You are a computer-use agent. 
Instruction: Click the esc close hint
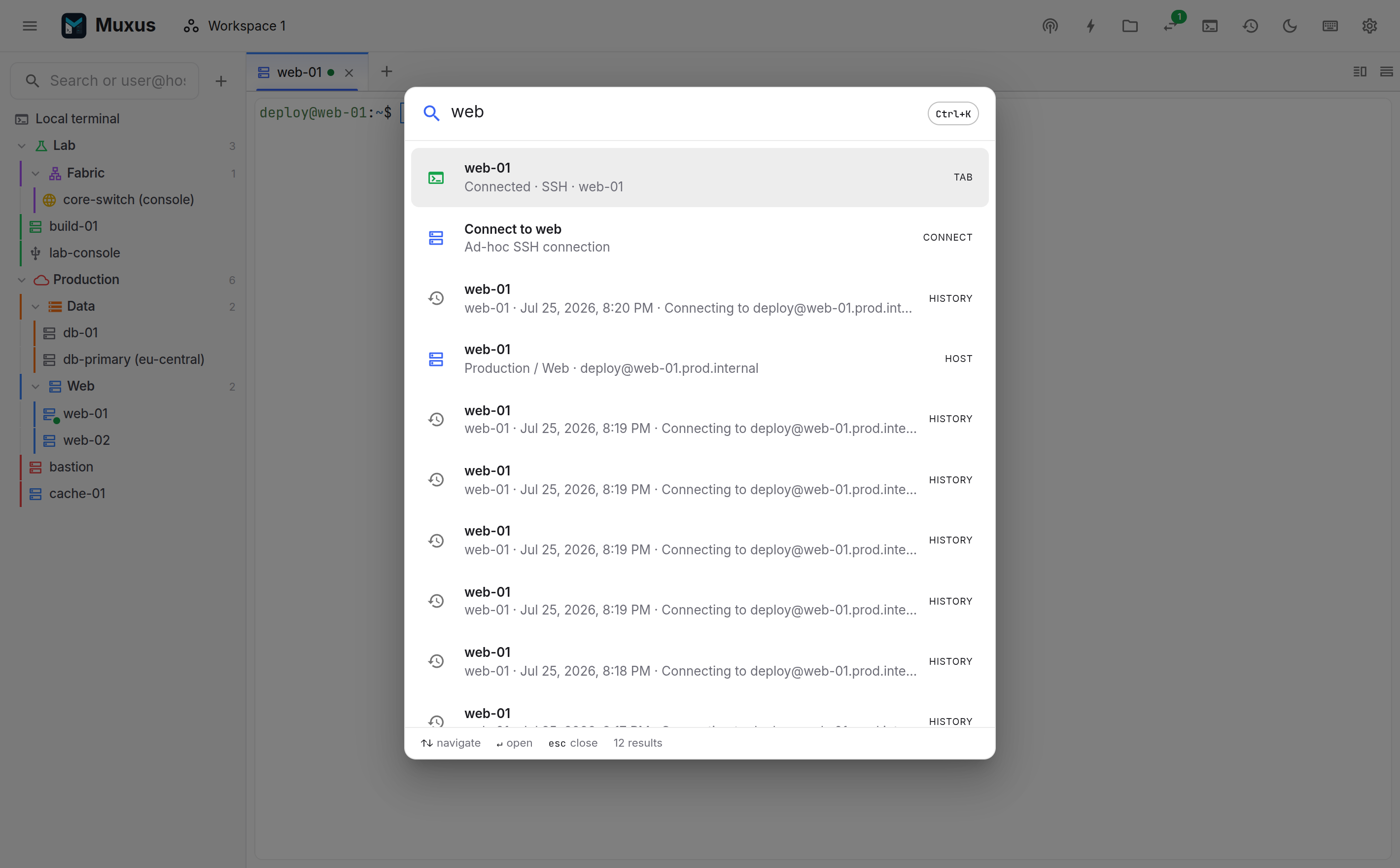[x=573, y=743]
